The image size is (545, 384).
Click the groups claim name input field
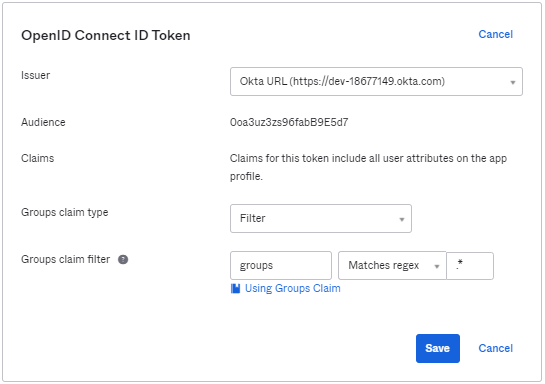pos(281,266)
